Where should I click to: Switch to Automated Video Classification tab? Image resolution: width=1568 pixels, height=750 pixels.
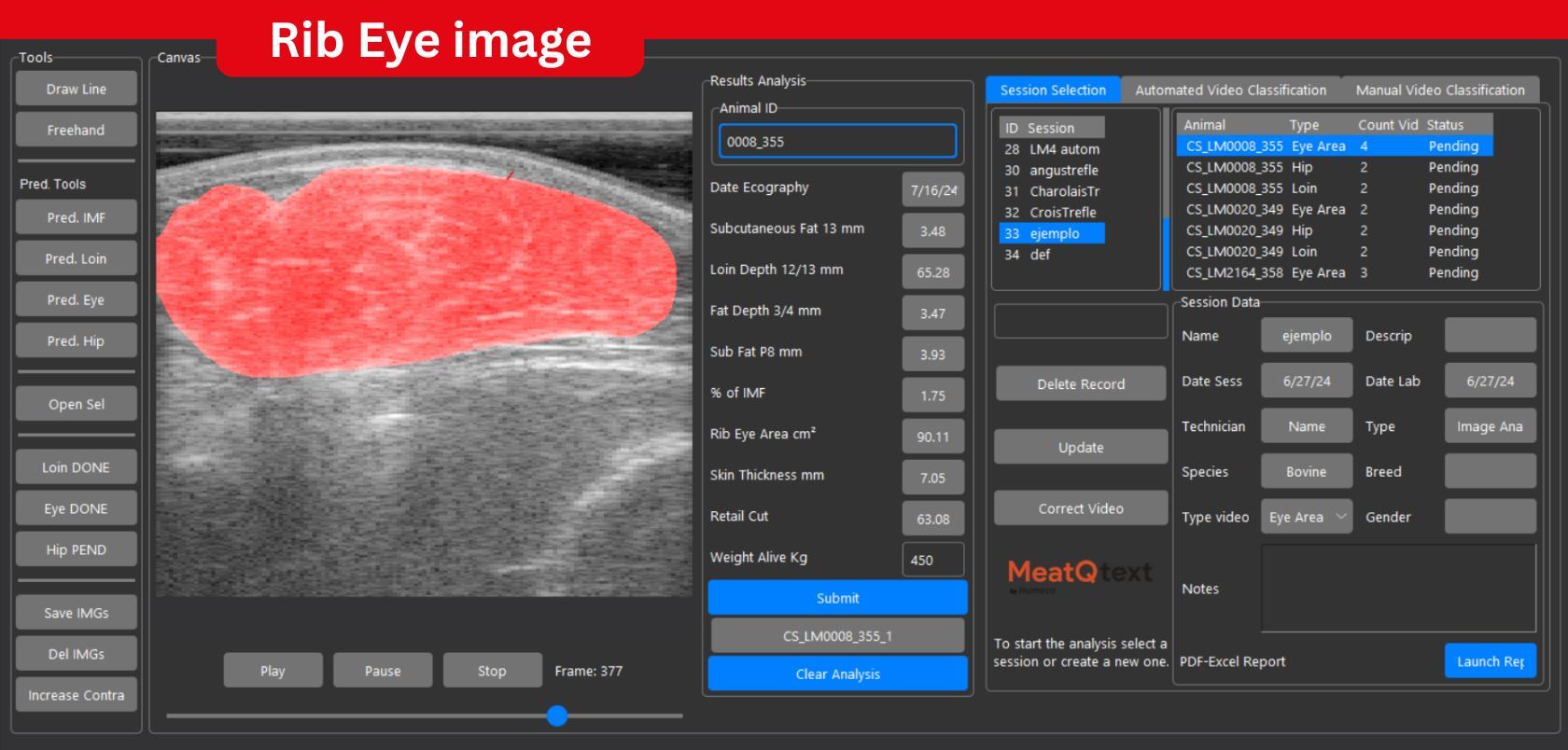point(1230,90)
